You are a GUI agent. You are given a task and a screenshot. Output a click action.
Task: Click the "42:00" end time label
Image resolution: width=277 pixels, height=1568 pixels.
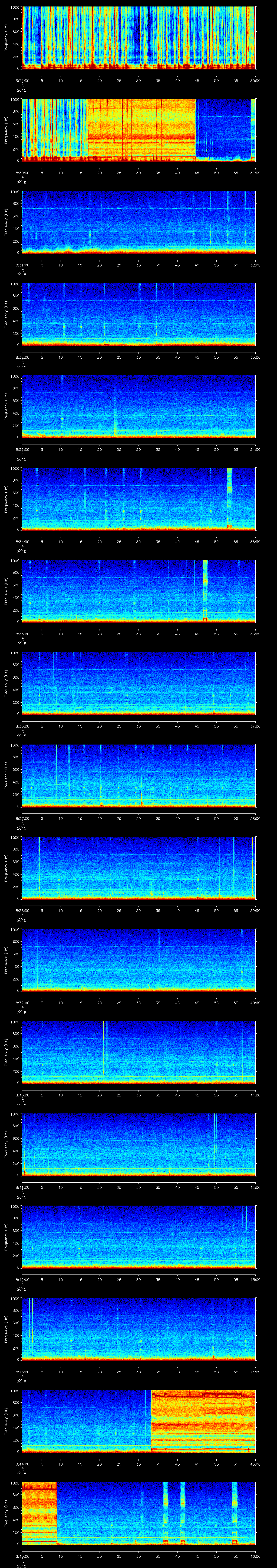tap(256, 1187)
